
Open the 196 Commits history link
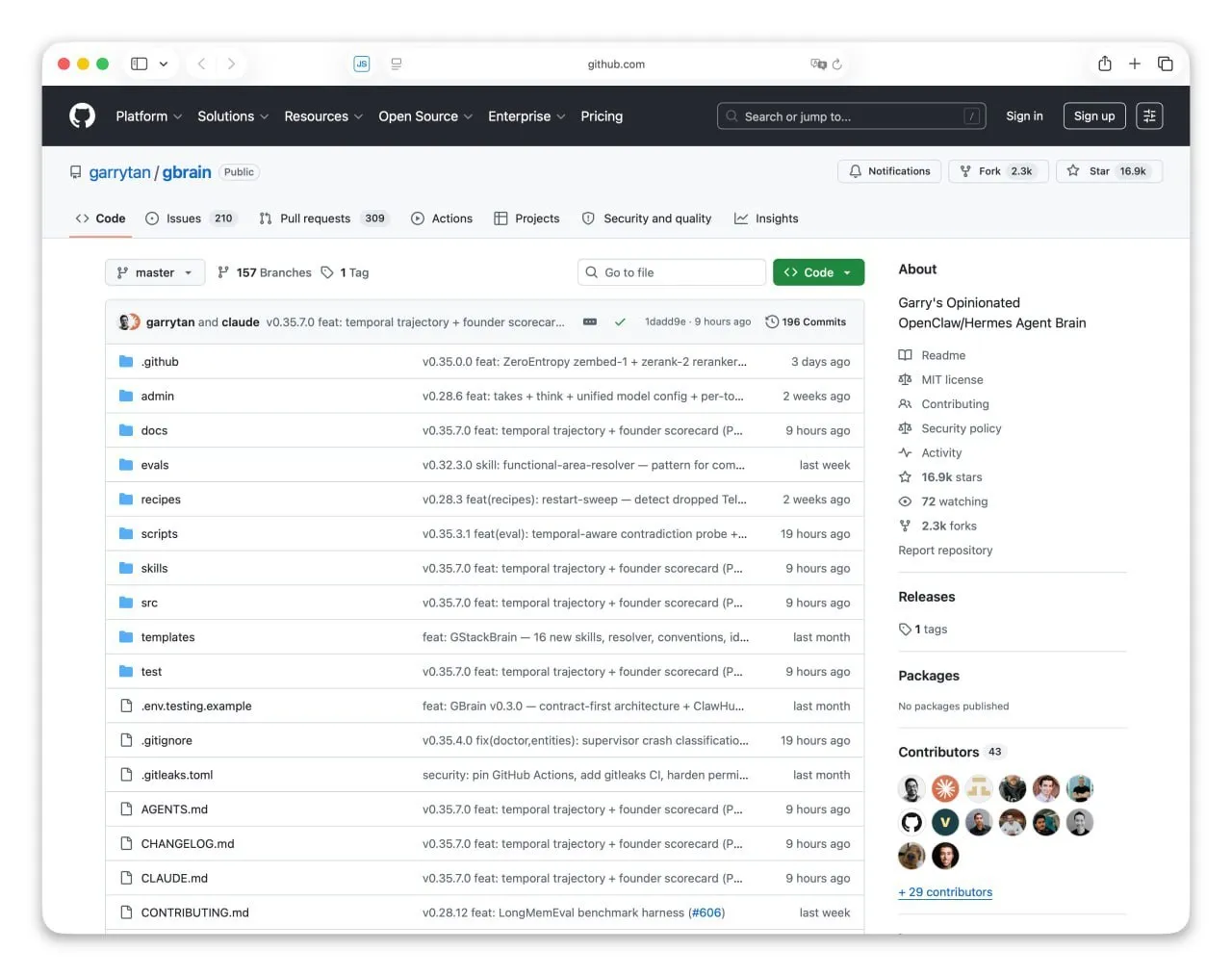tap(806, 322)
